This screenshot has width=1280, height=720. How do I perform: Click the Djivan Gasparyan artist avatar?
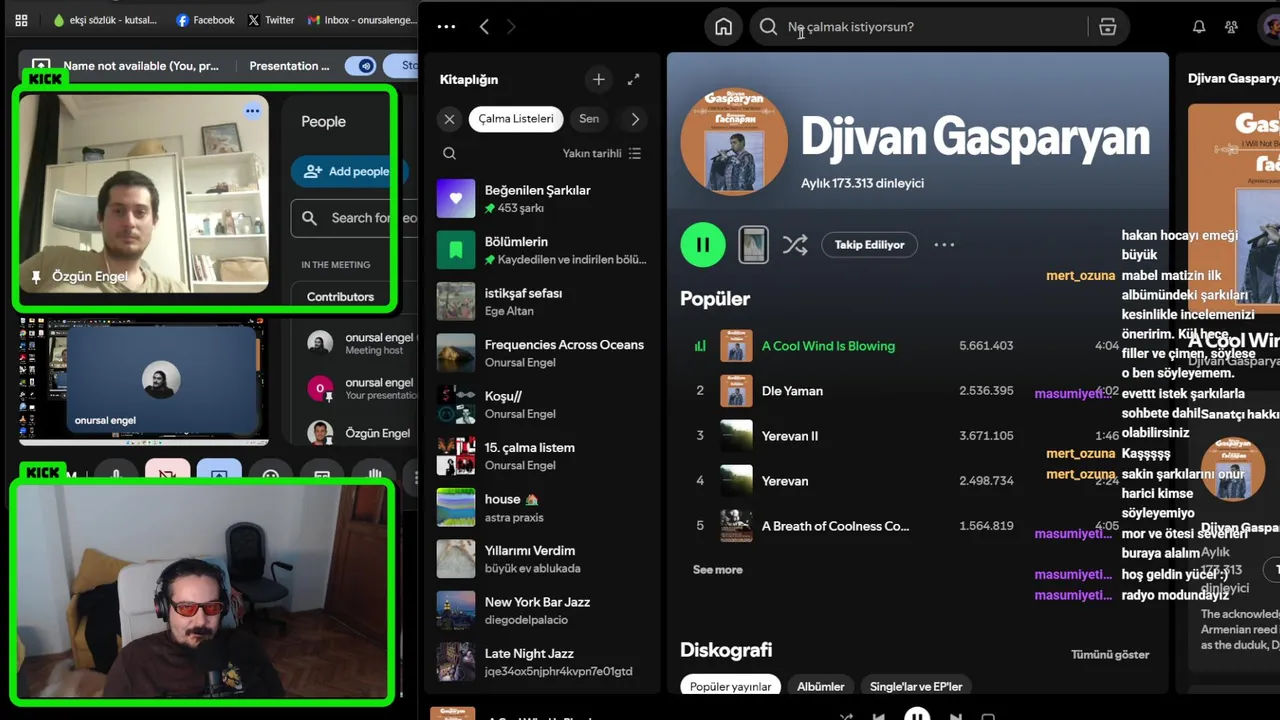(x=733, y=141)
